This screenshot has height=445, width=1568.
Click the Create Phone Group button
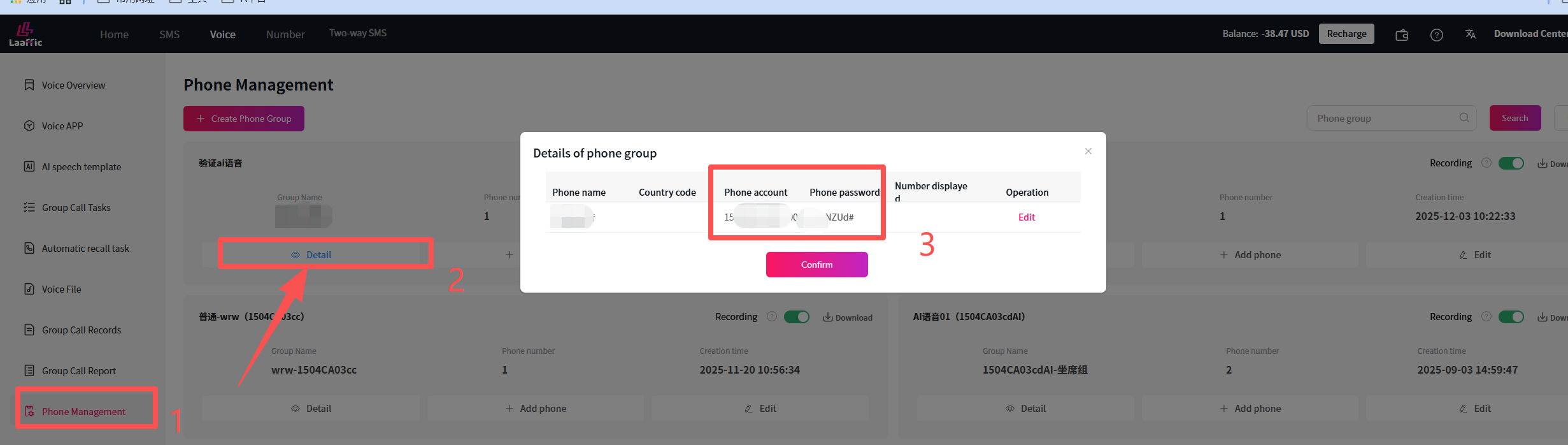244,119
